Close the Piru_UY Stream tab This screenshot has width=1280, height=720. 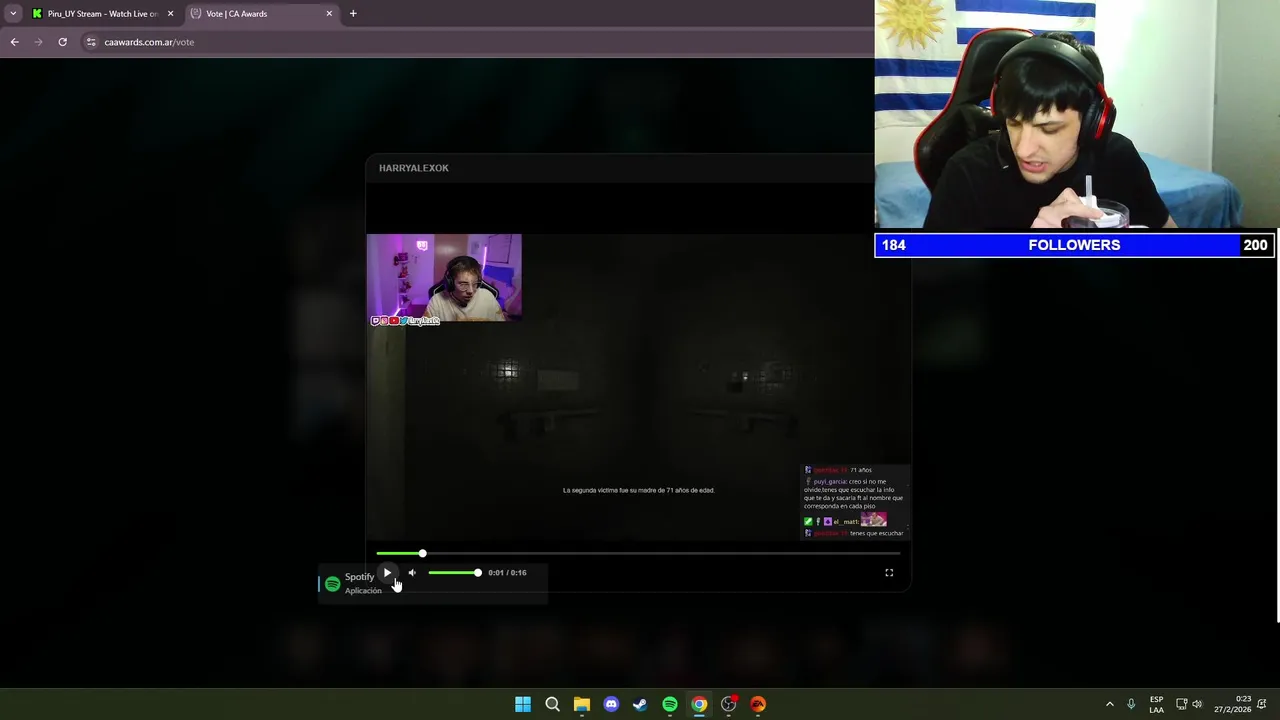click(x=170, y=14)
